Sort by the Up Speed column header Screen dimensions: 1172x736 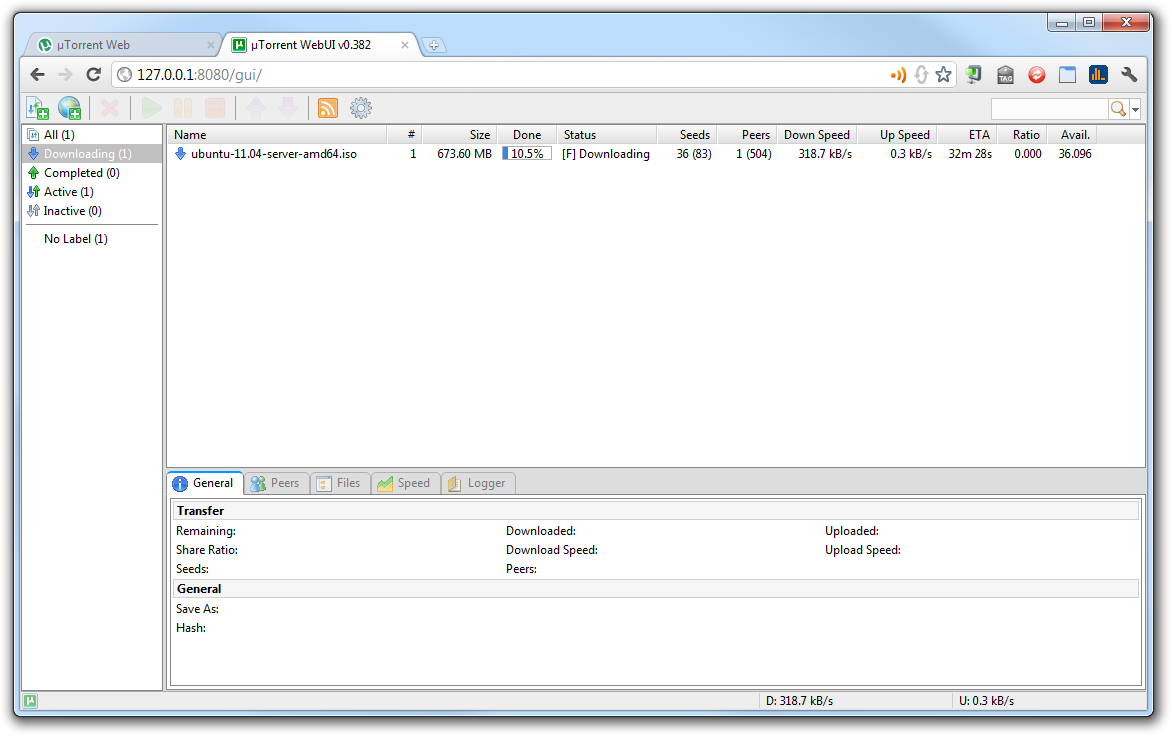point(897,134)
